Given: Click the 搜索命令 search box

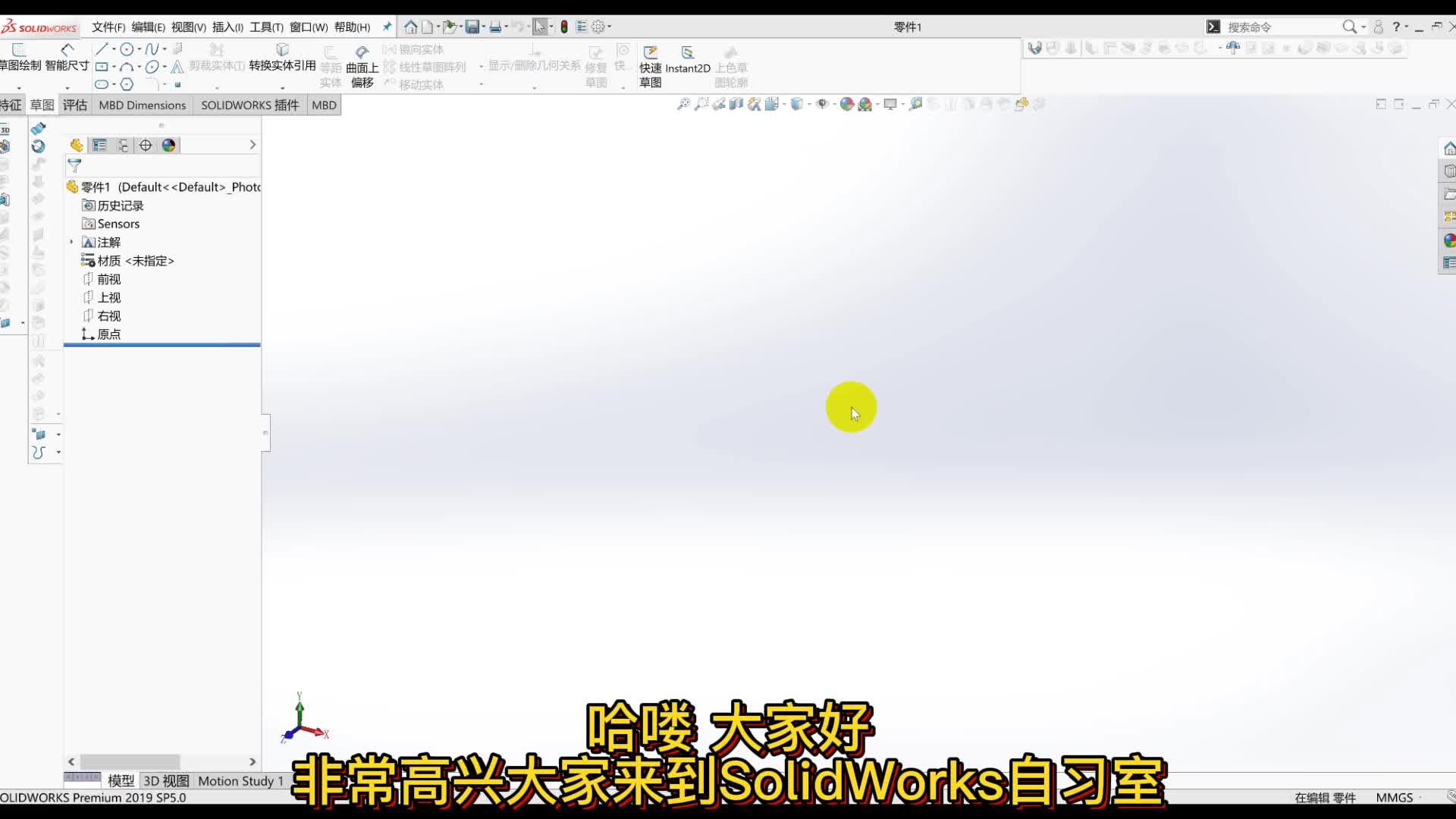Looking at the screenshot, I should click(1282, 27).
